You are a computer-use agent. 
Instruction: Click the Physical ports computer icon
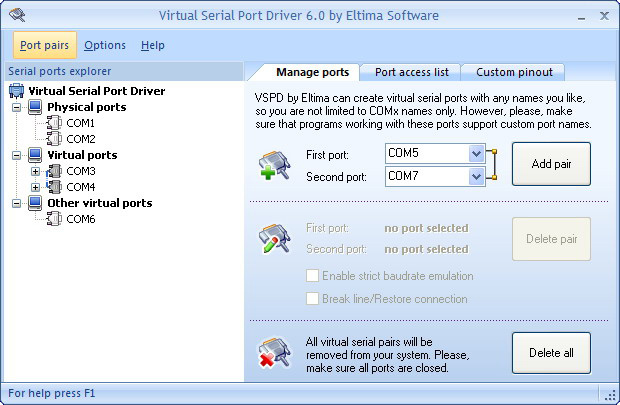coord(35,107)
